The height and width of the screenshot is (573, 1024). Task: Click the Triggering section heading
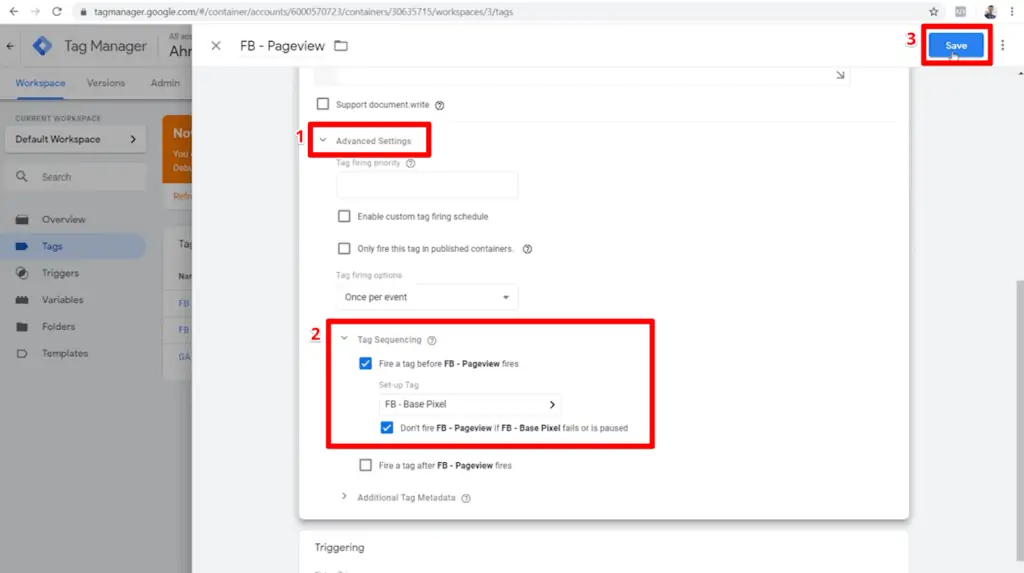340,548
